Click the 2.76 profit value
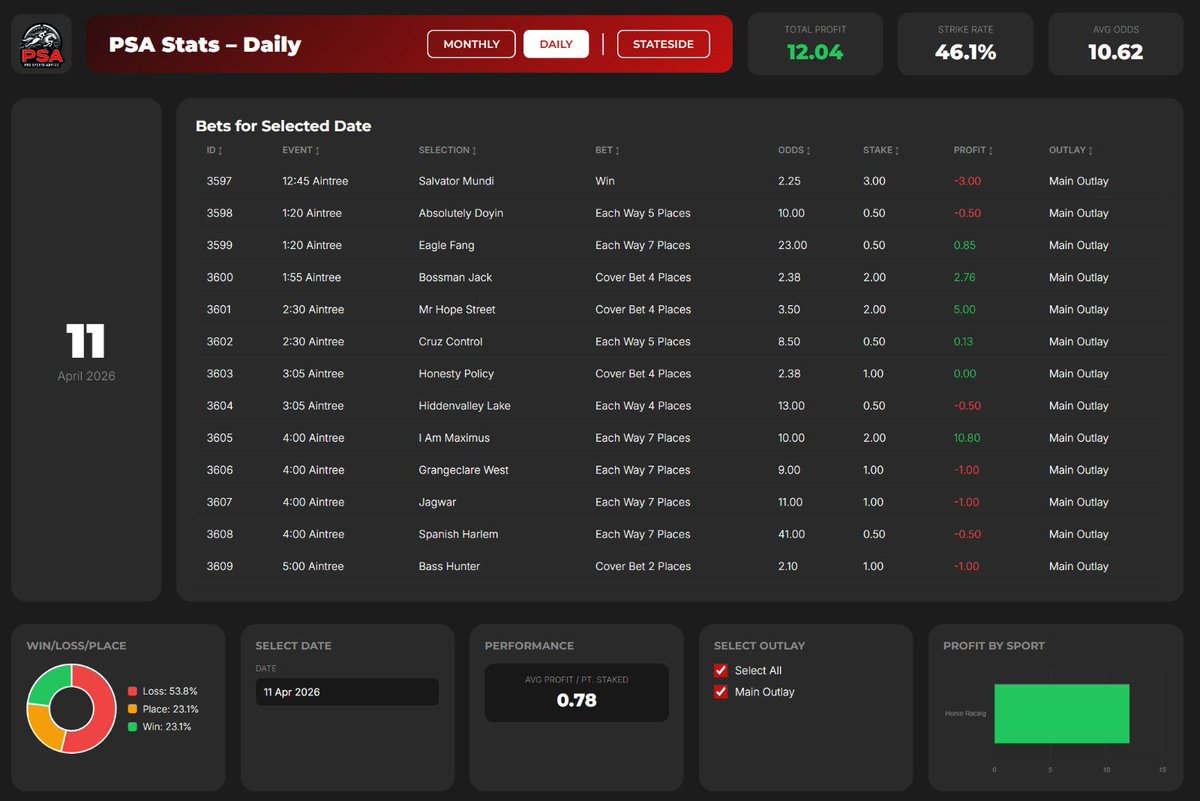This screenshot has height=801, width=1200. (964, 277)
